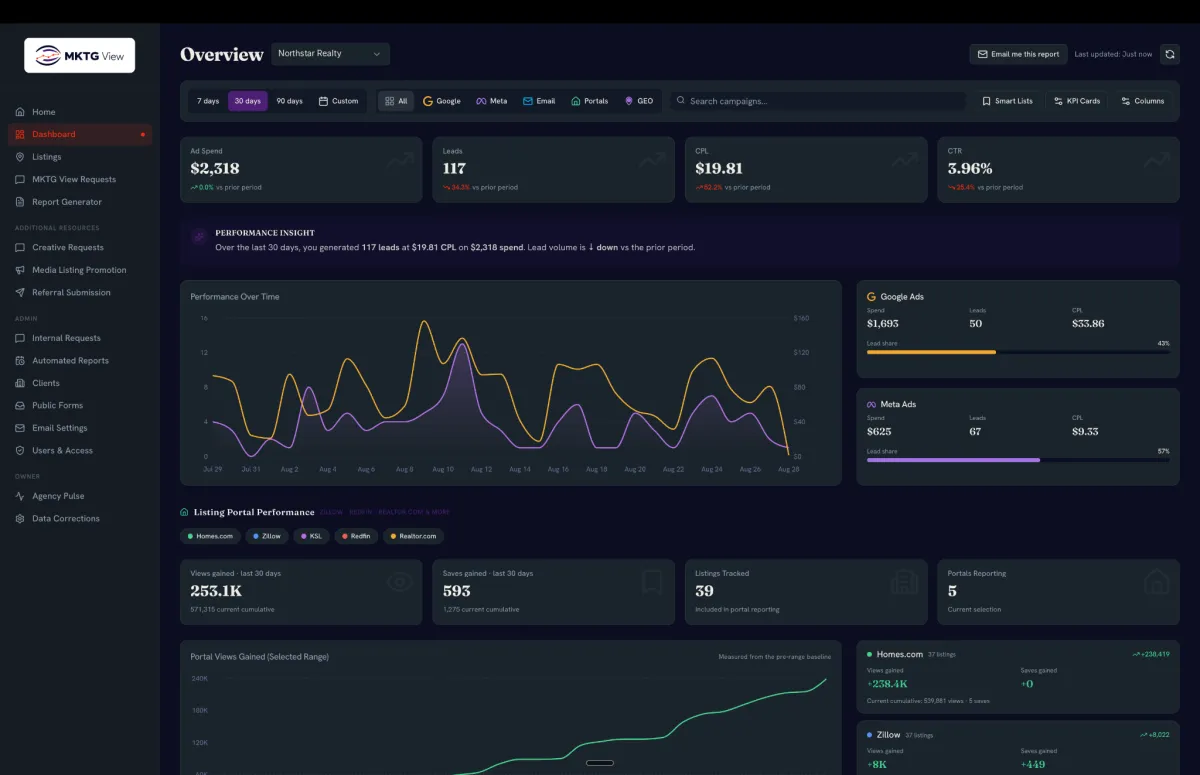Click the Listing Portal Performance home icon
The image size is (1200, 775).
pyautogui.click(x=184, y=512)
